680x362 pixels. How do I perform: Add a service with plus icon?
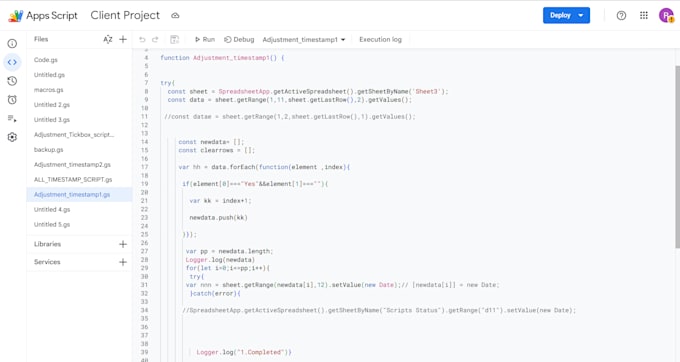coord(123,262)
